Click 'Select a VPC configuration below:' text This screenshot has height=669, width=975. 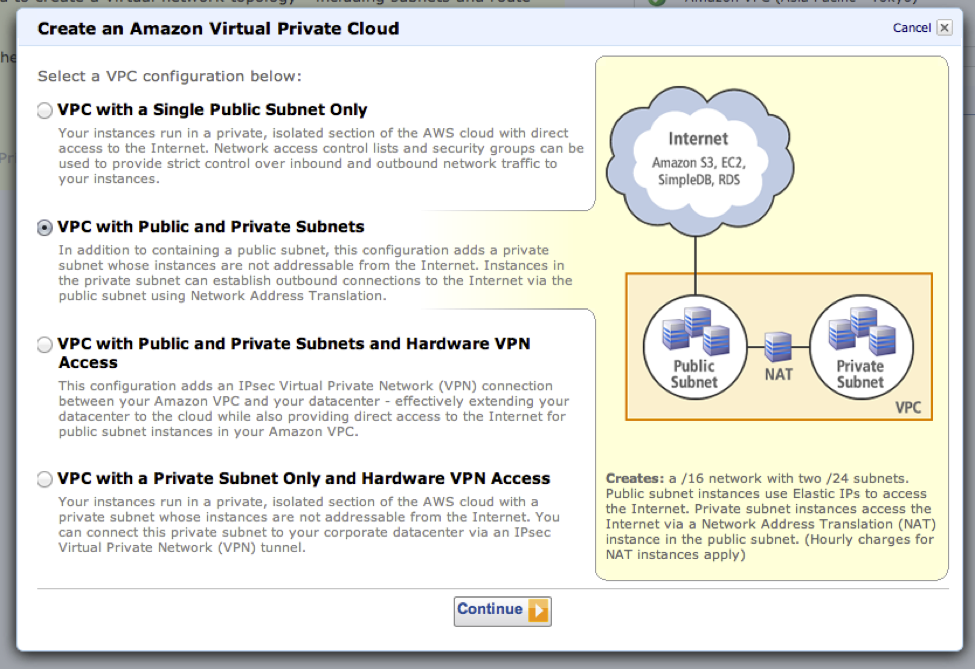point(169,76)
